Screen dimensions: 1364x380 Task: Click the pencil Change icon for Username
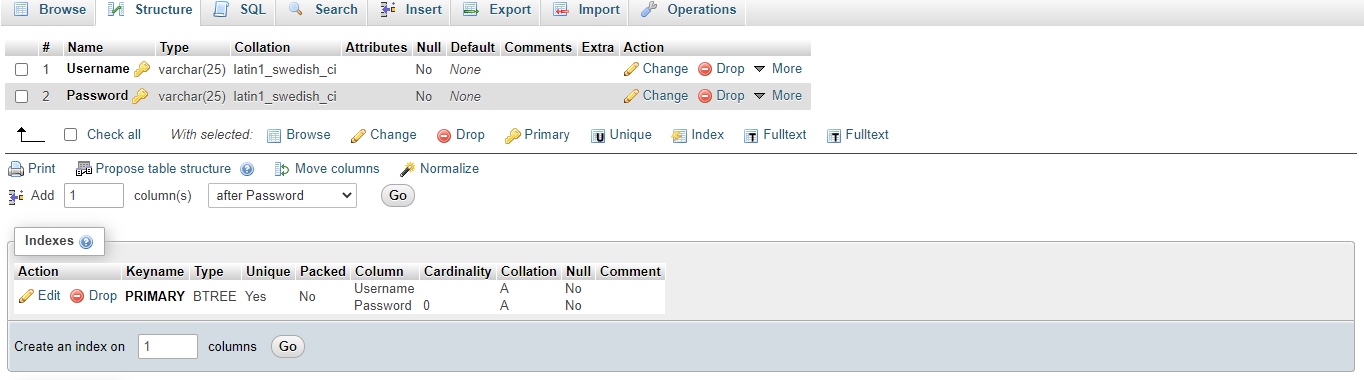point(631,69)
